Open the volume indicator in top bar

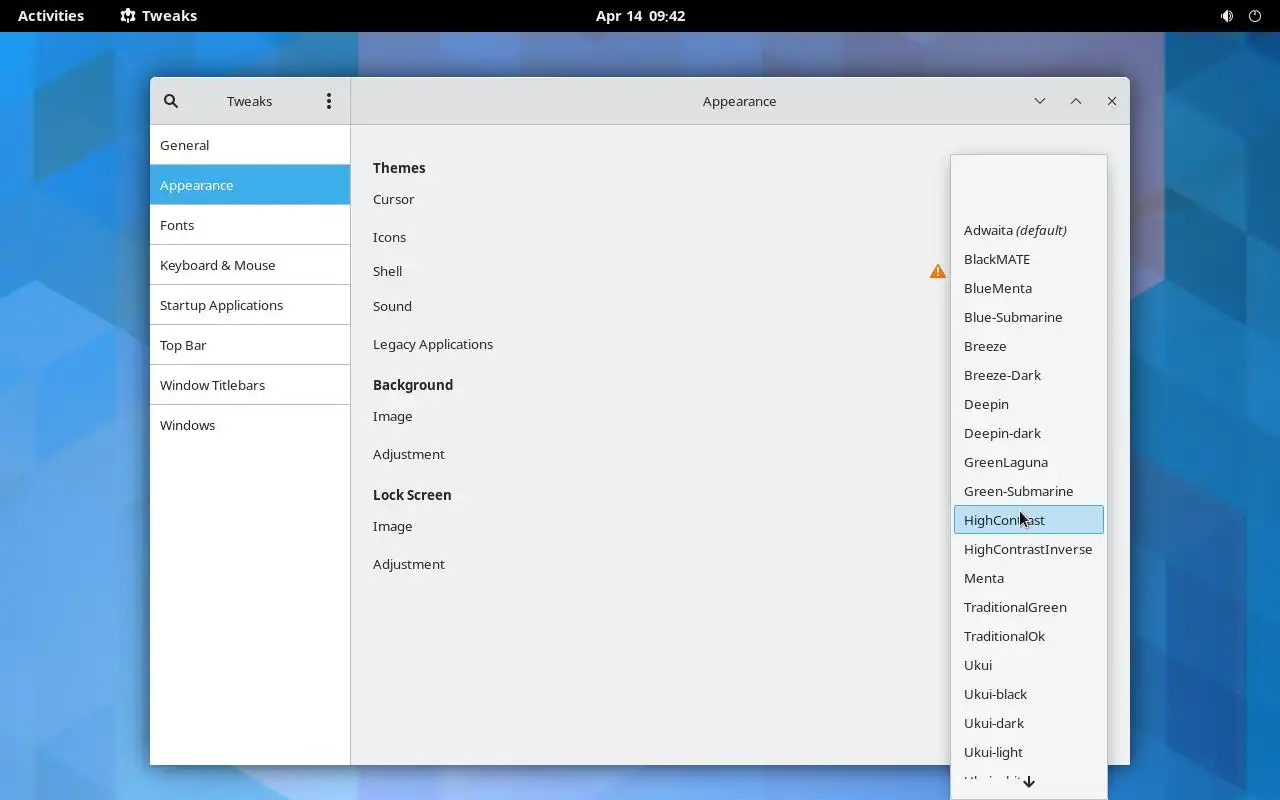pos(1227,16)
